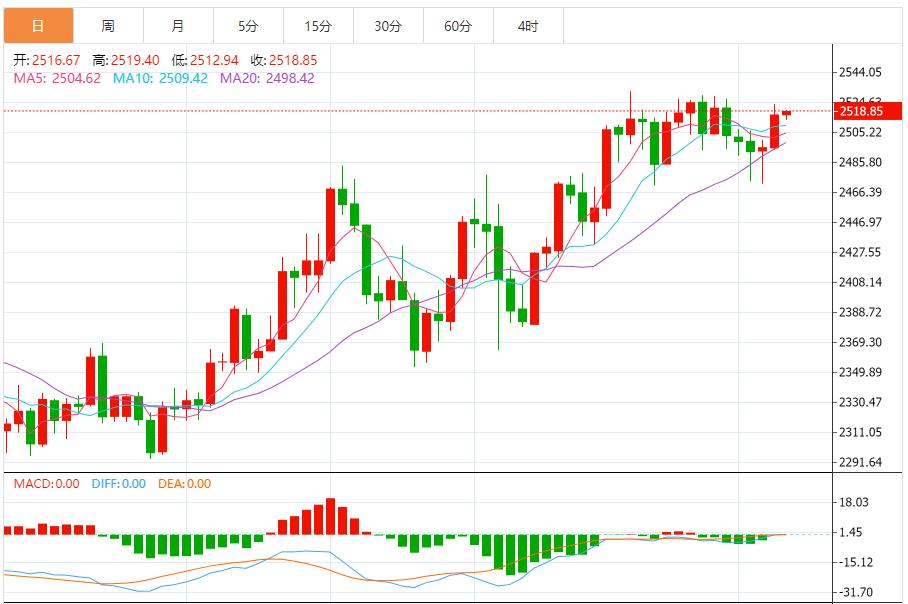Switch chart to 5分 interval
This screenshot has height=604, width=908.
coord(248,26)
